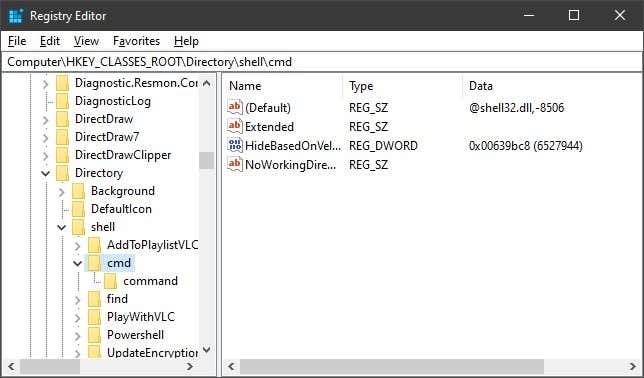Click the command folder icon

[x=110, y=281]
